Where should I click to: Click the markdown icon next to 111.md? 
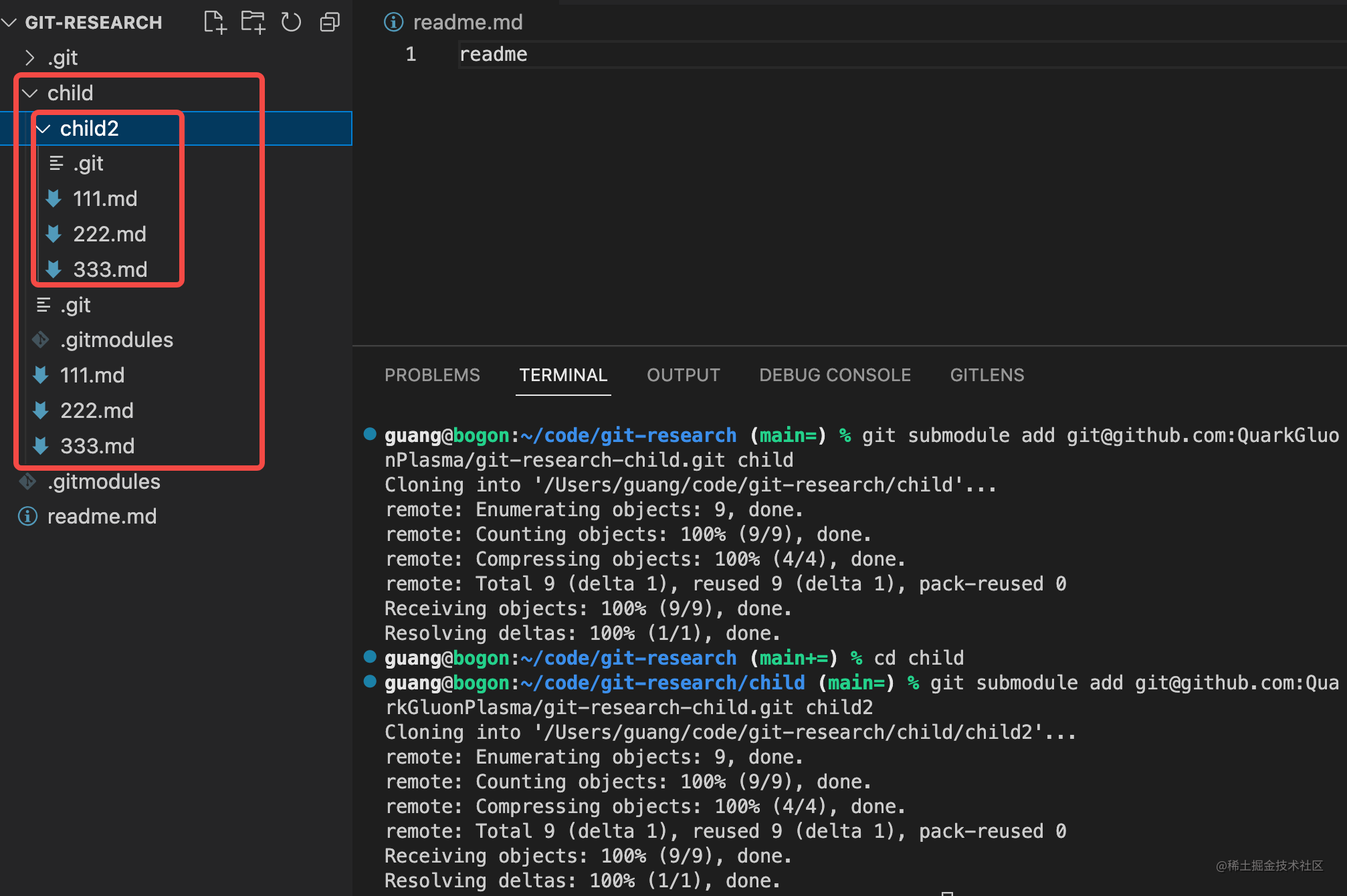click(x=54, y=198)
